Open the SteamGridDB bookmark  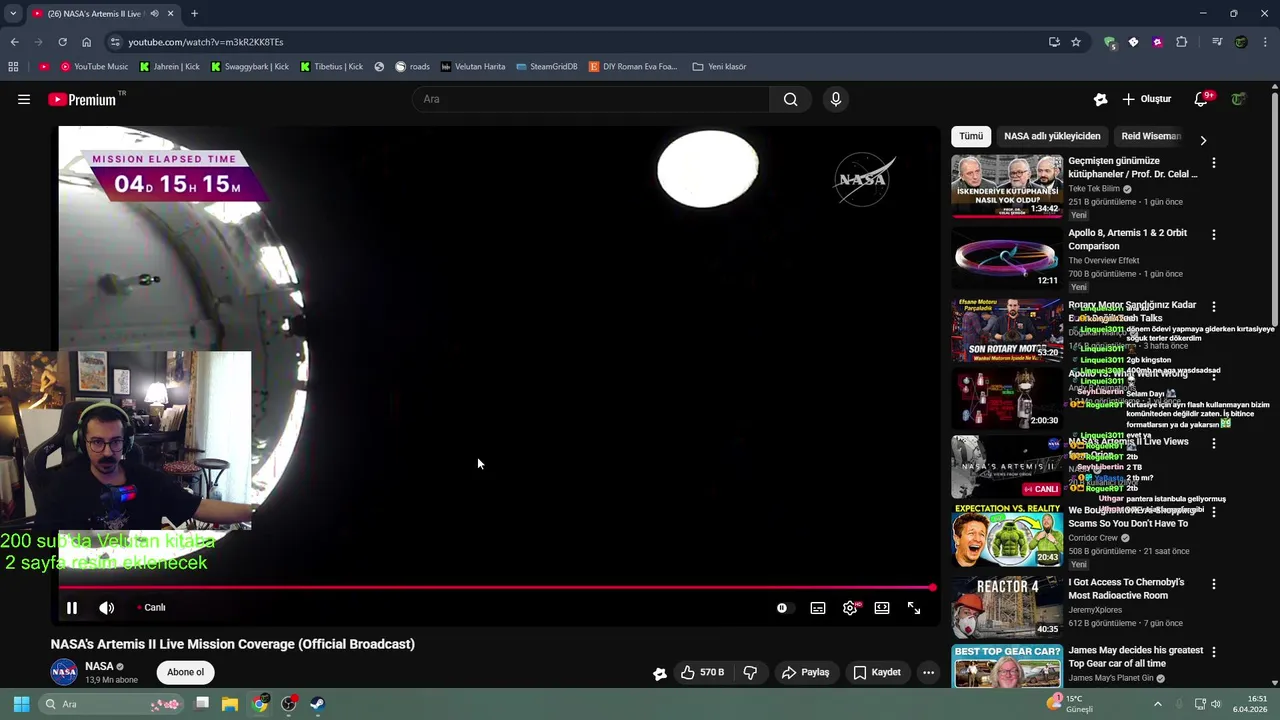[546, 67]
